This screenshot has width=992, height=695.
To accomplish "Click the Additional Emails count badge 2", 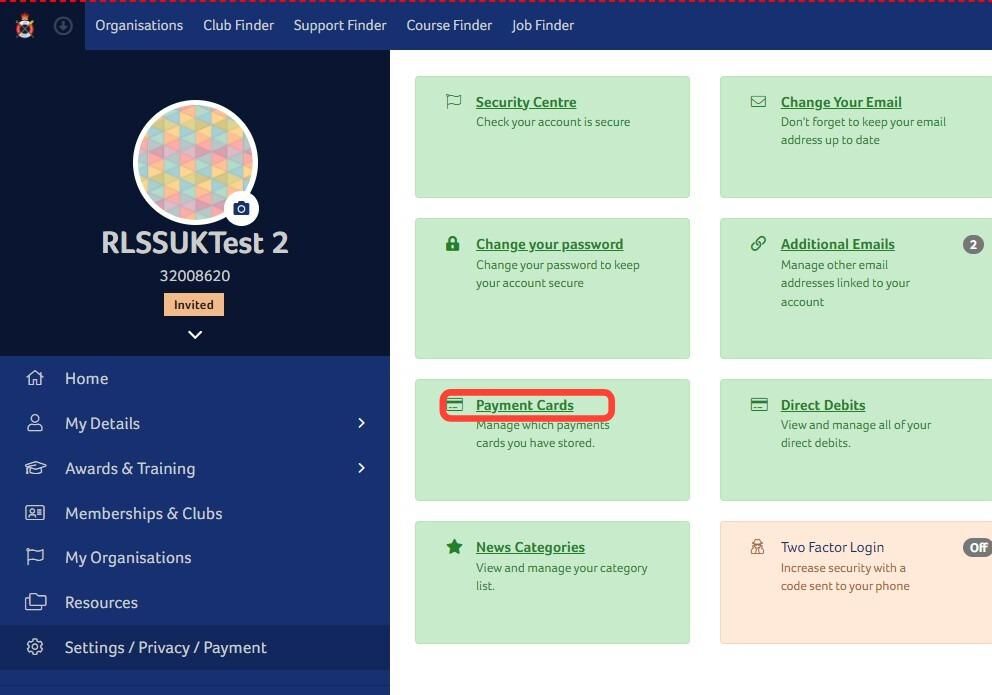I will [x=973, y=245].
